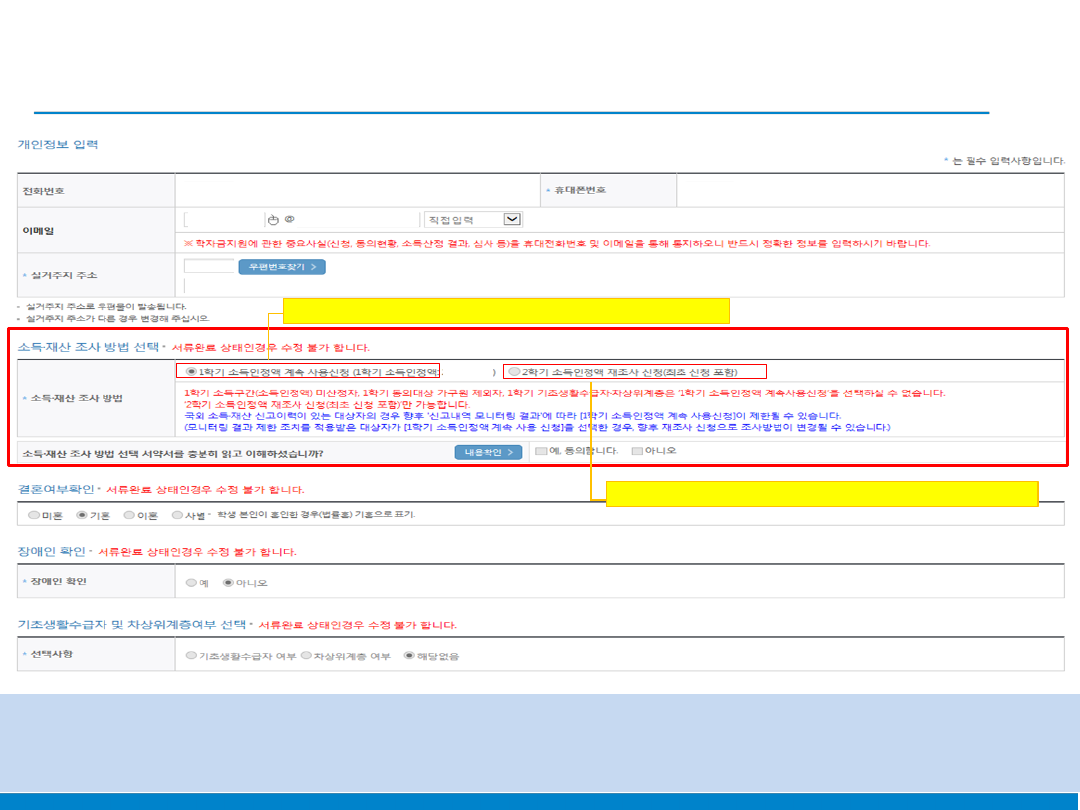Click the 내용확인 button
This screenshot has width=1080, height=810.
(x=488, y=453)
